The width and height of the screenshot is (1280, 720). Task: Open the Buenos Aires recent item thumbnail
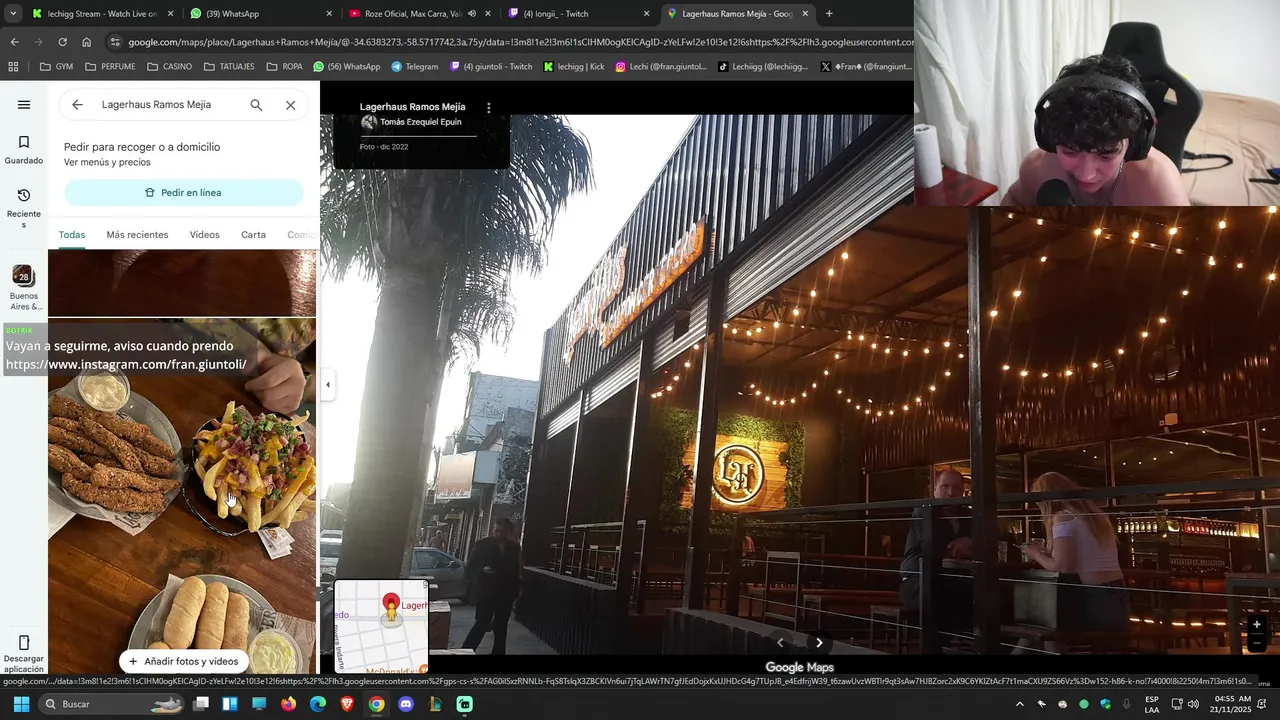point(24,288)
